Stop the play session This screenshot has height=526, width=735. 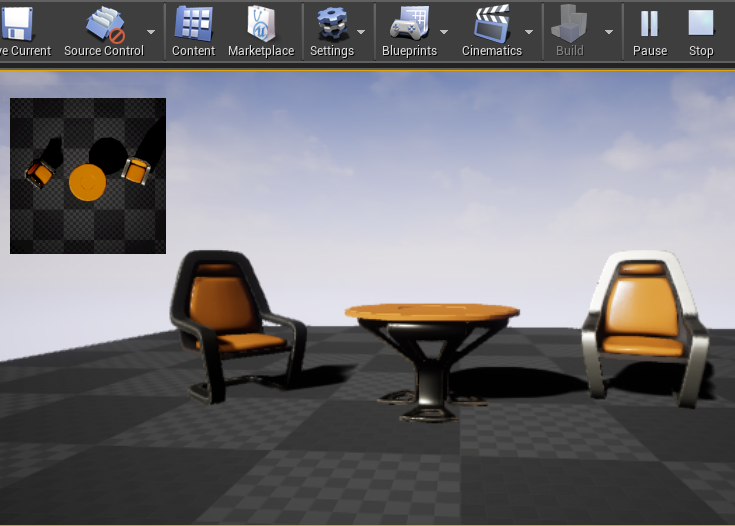pos(701,31)
